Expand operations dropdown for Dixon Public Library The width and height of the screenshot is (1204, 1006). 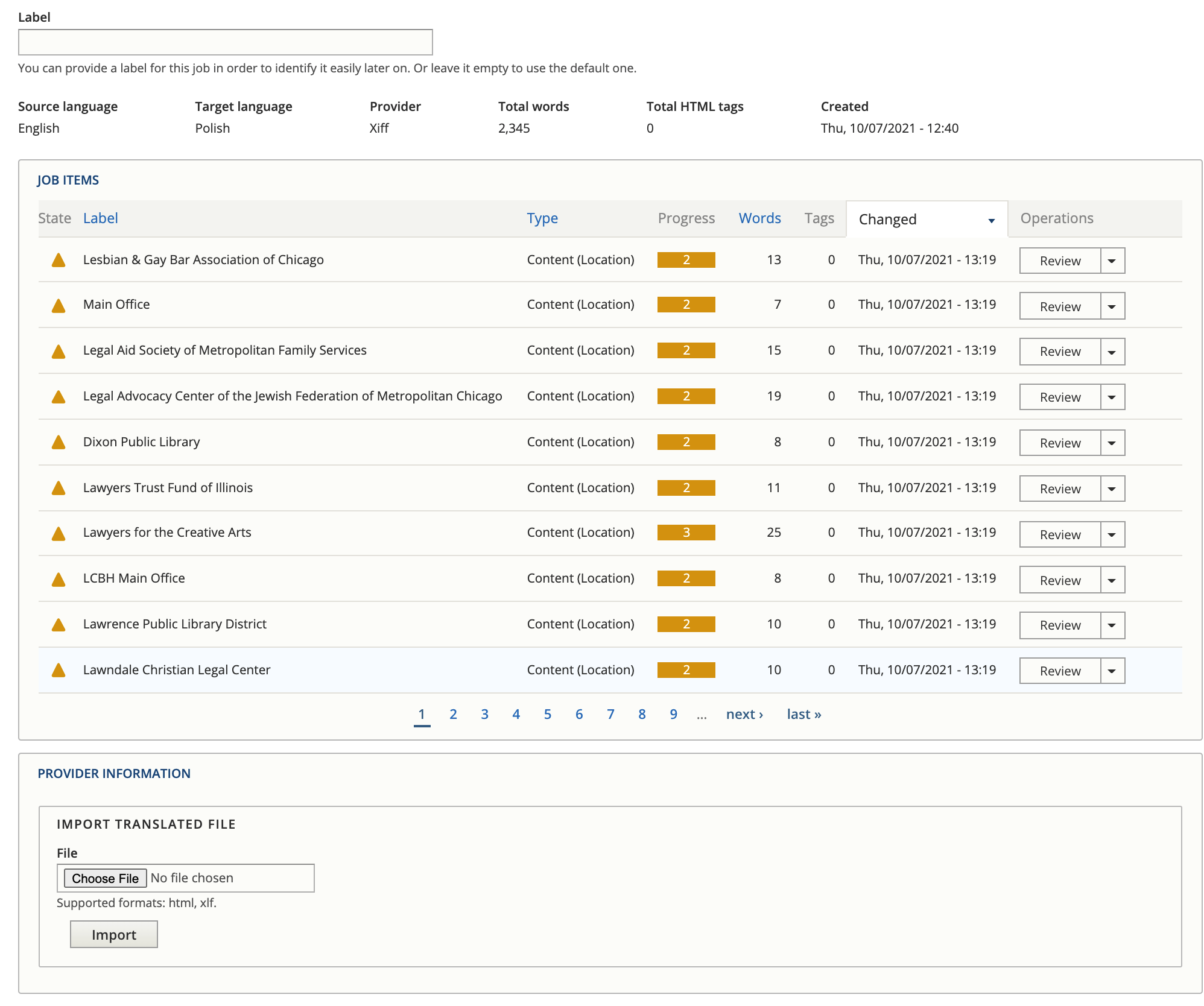click(x=1112, y=443)
